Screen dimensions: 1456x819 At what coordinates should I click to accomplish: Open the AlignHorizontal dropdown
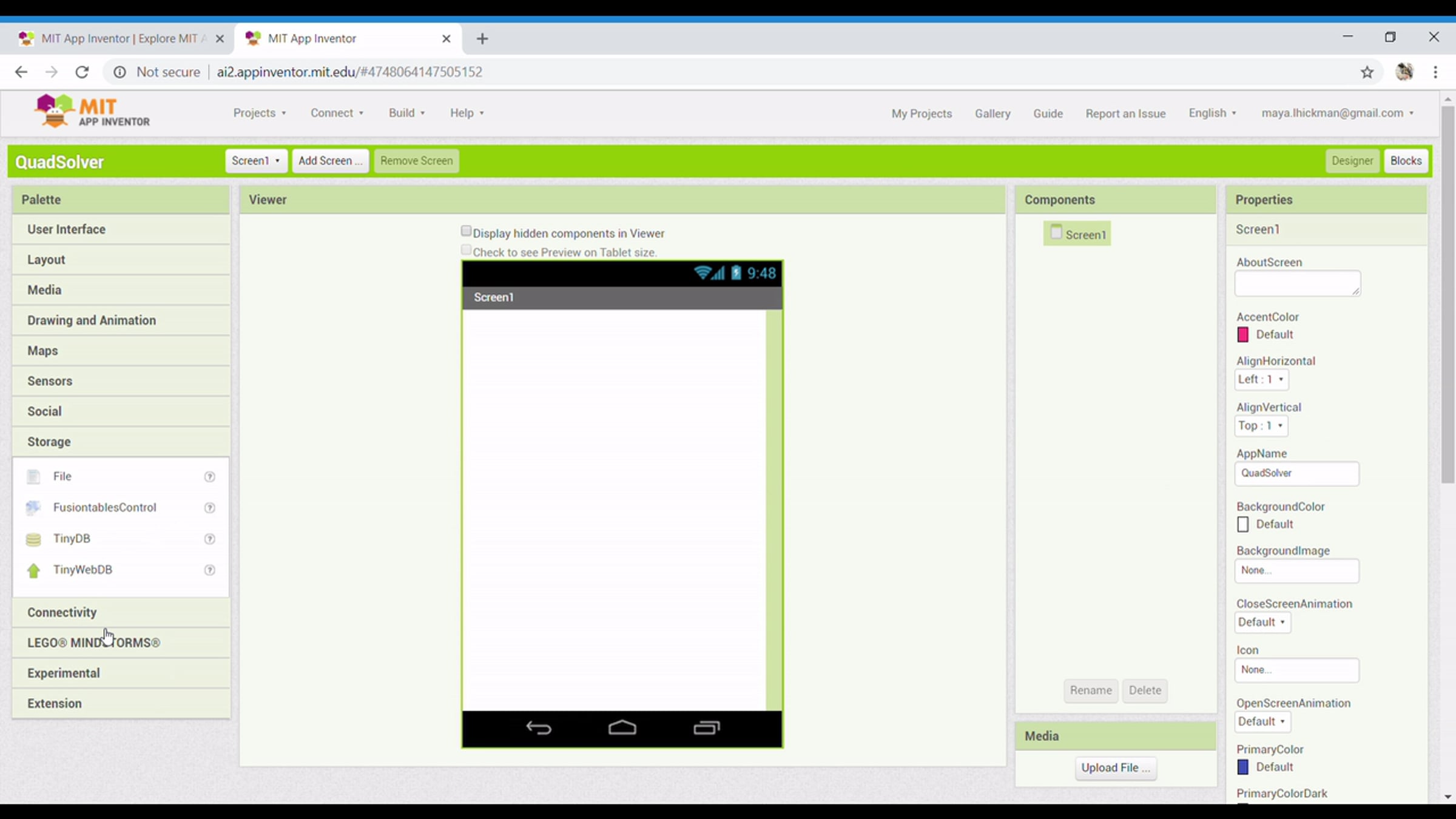(x=1261, y=379)
